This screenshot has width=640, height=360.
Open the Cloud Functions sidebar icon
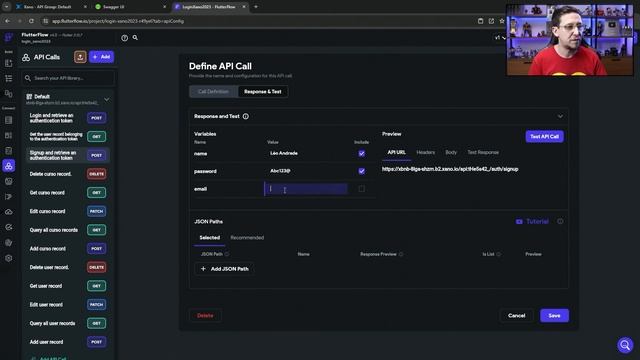coord(9,212)
